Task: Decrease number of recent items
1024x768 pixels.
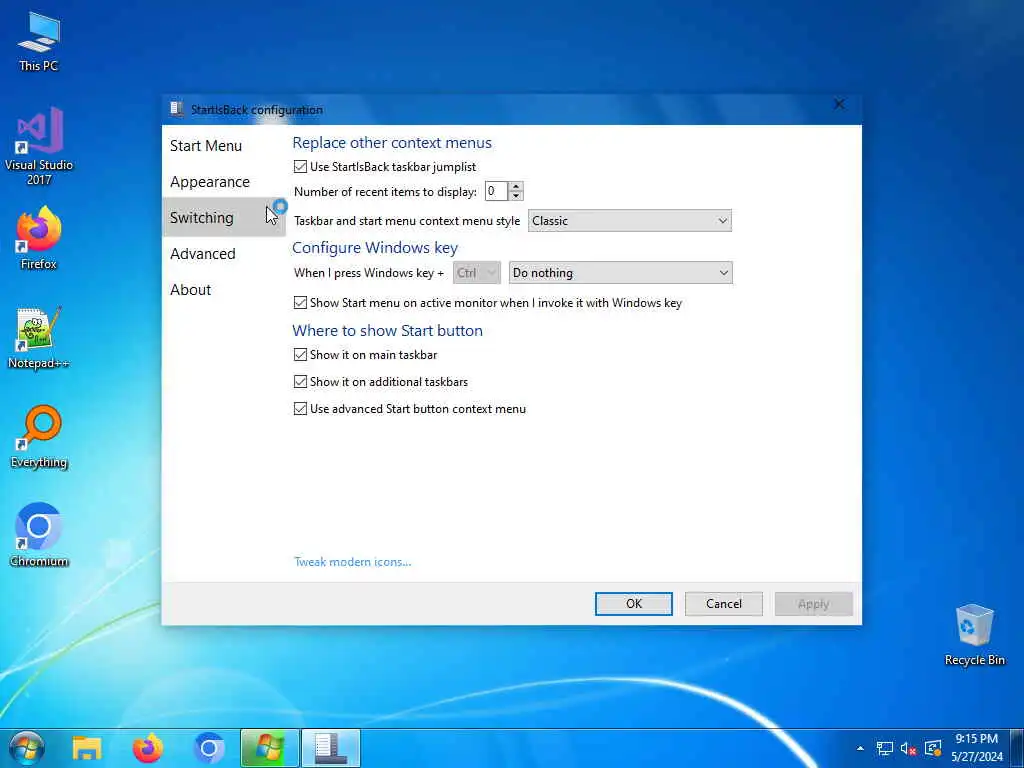Action: click(x=516, y=196)
